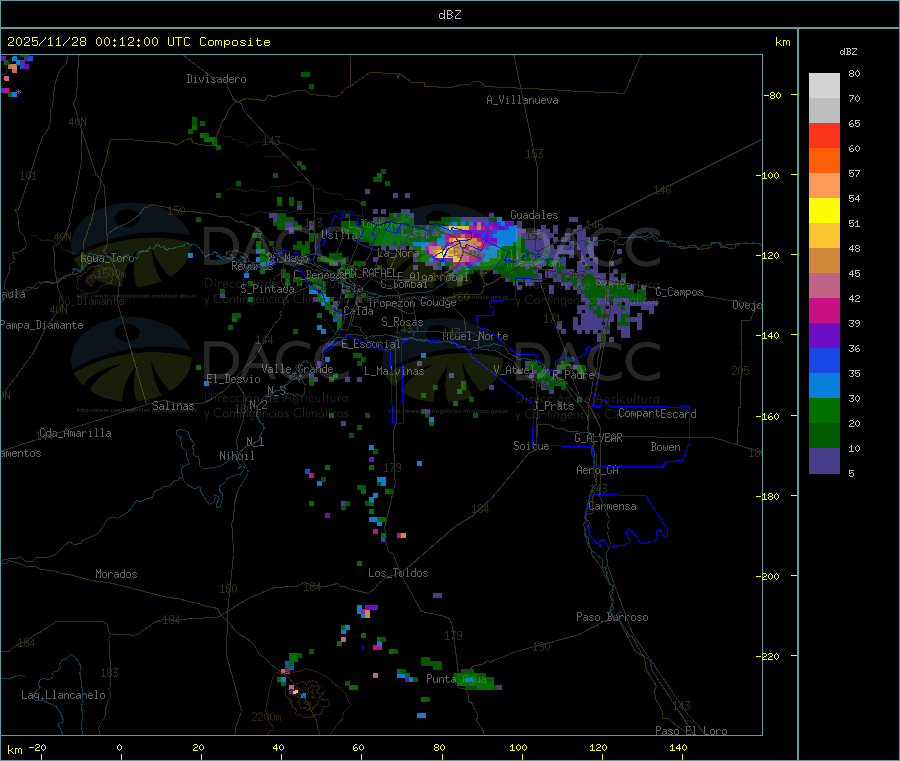Click the yellow 51-54 dBZ legend swatch
The width and height of the screenshot is (900, 761).
(824, 211)
